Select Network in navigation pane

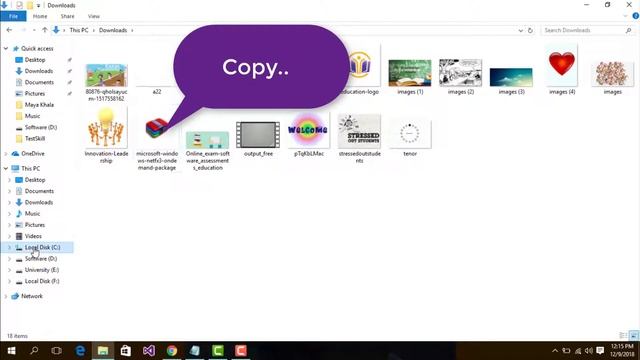tap(31, 296)
